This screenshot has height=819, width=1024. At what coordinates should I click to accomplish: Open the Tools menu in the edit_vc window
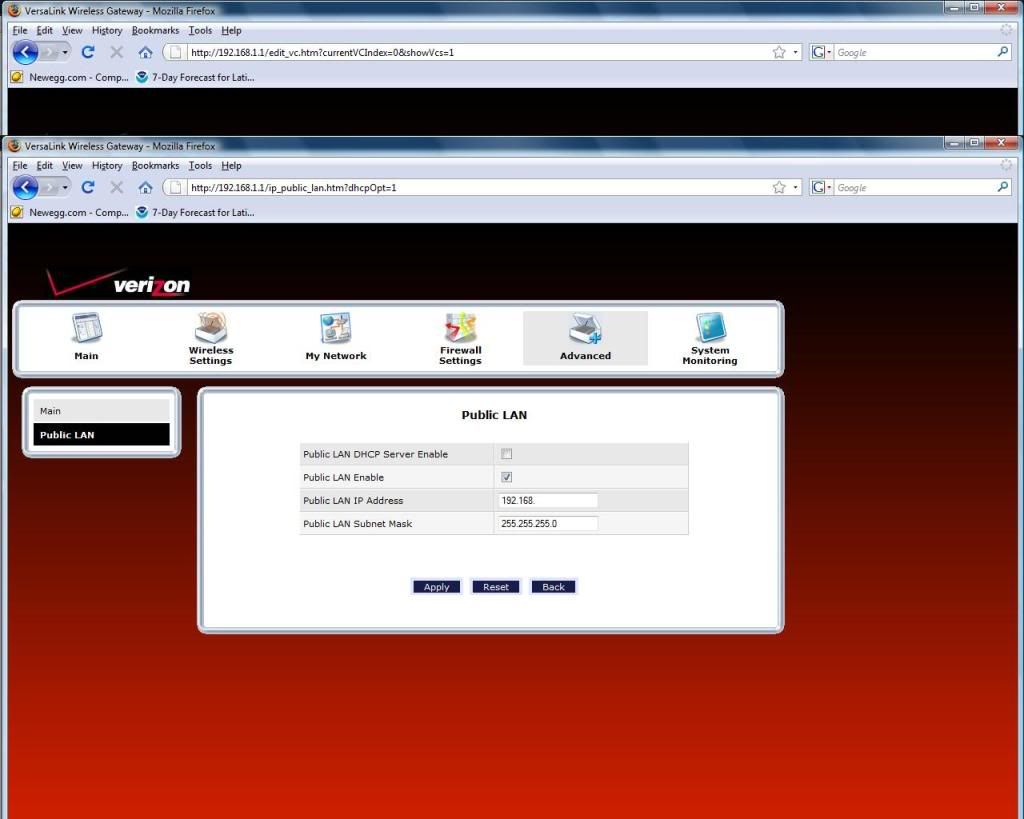[200, 30]
